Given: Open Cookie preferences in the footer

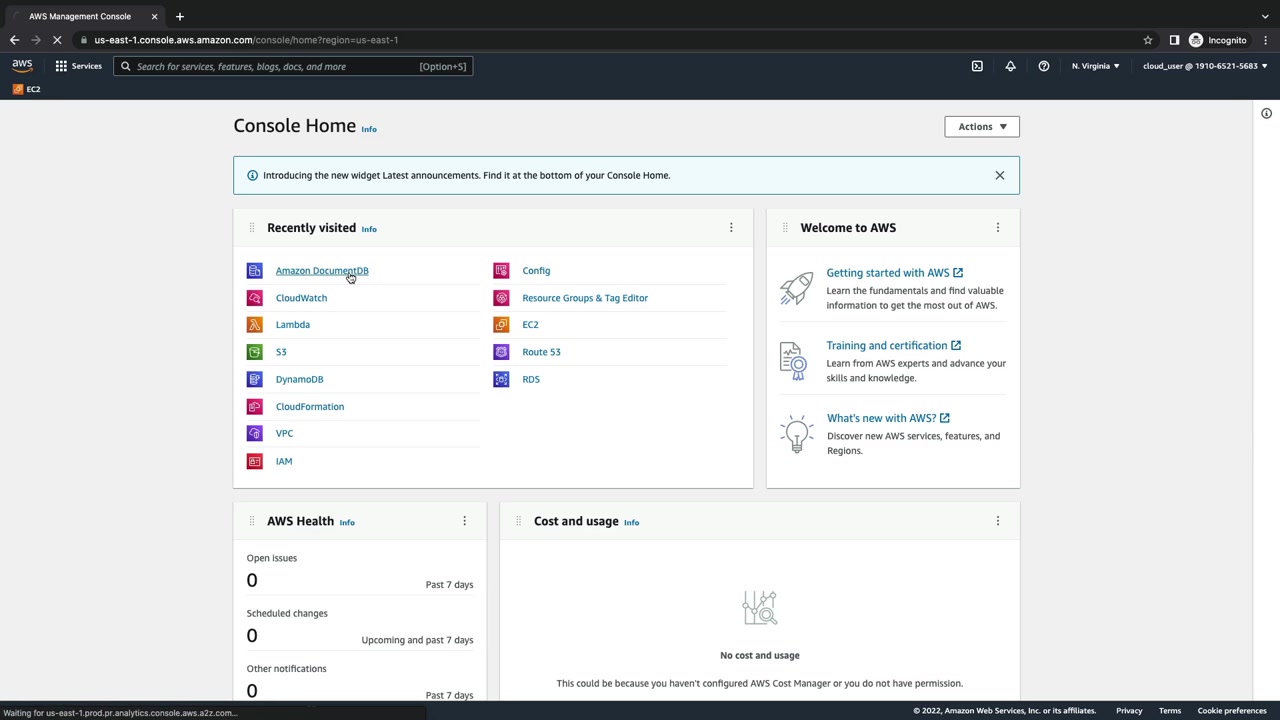Looking at the screenshot, I should (x=1231, y=711).
